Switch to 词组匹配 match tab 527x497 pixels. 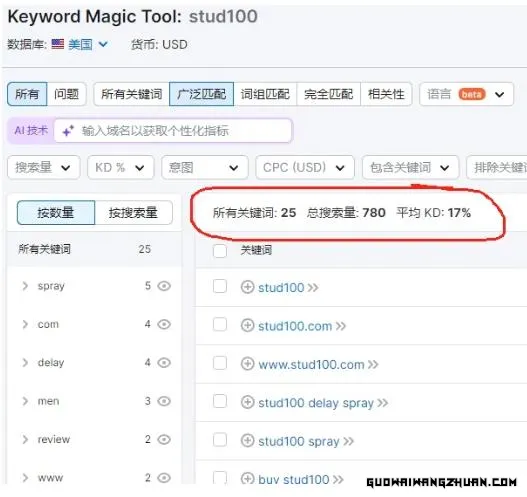pos(265,94)
